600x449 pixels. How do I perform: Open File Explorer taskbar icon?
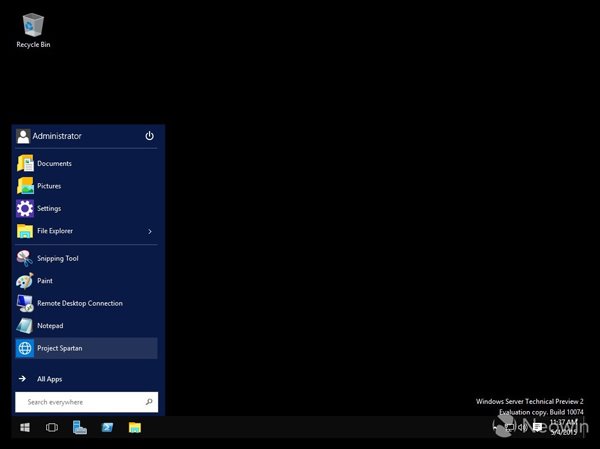coord(135,428)
